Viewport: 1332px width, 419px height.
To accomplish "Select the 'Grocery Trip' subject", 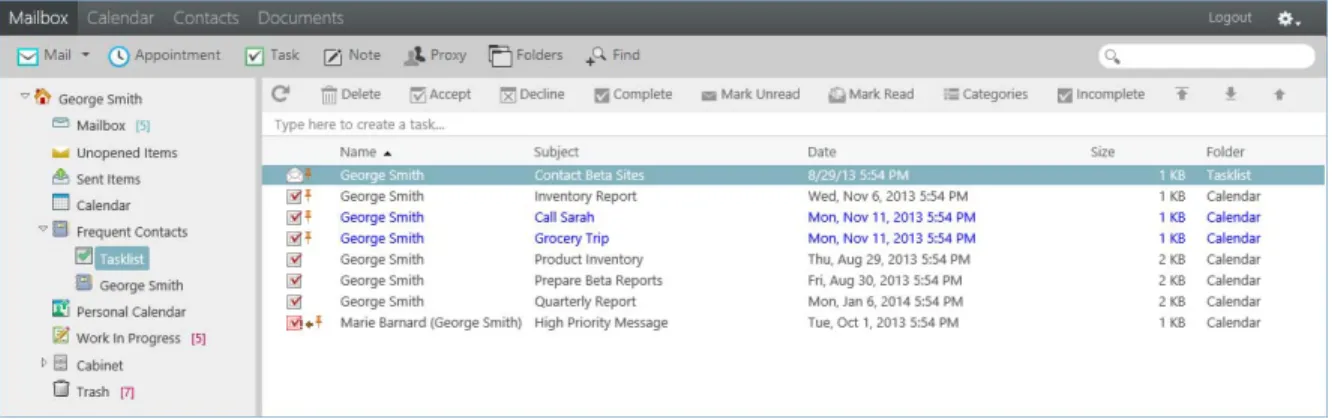I will point(571,238).
